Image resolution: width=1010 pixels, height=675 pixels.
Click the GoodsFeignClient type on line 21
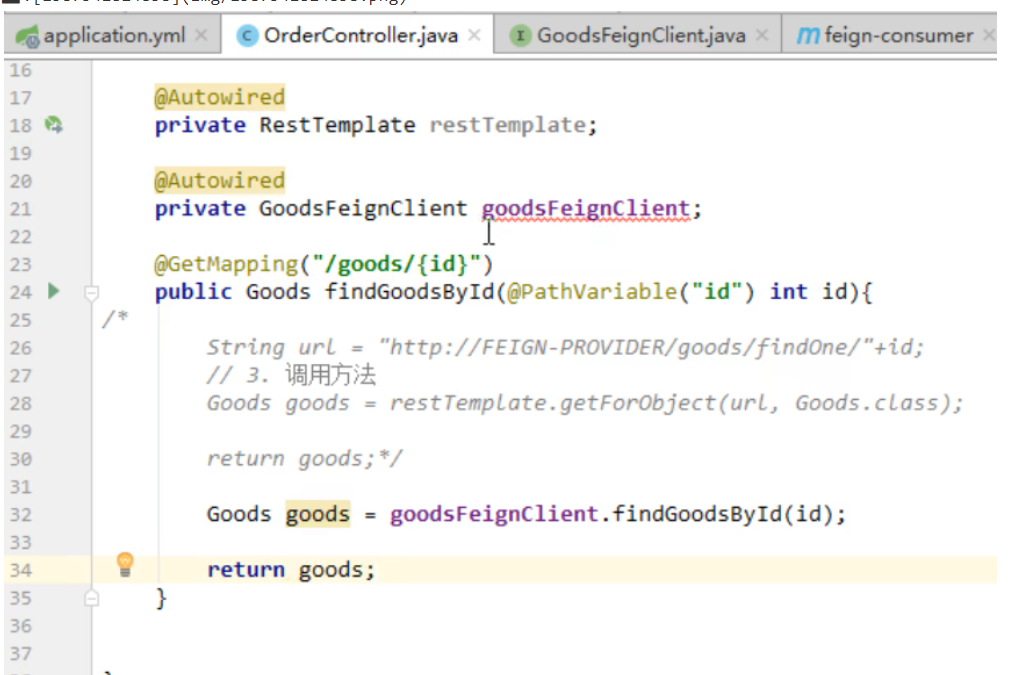pos(363,209)
